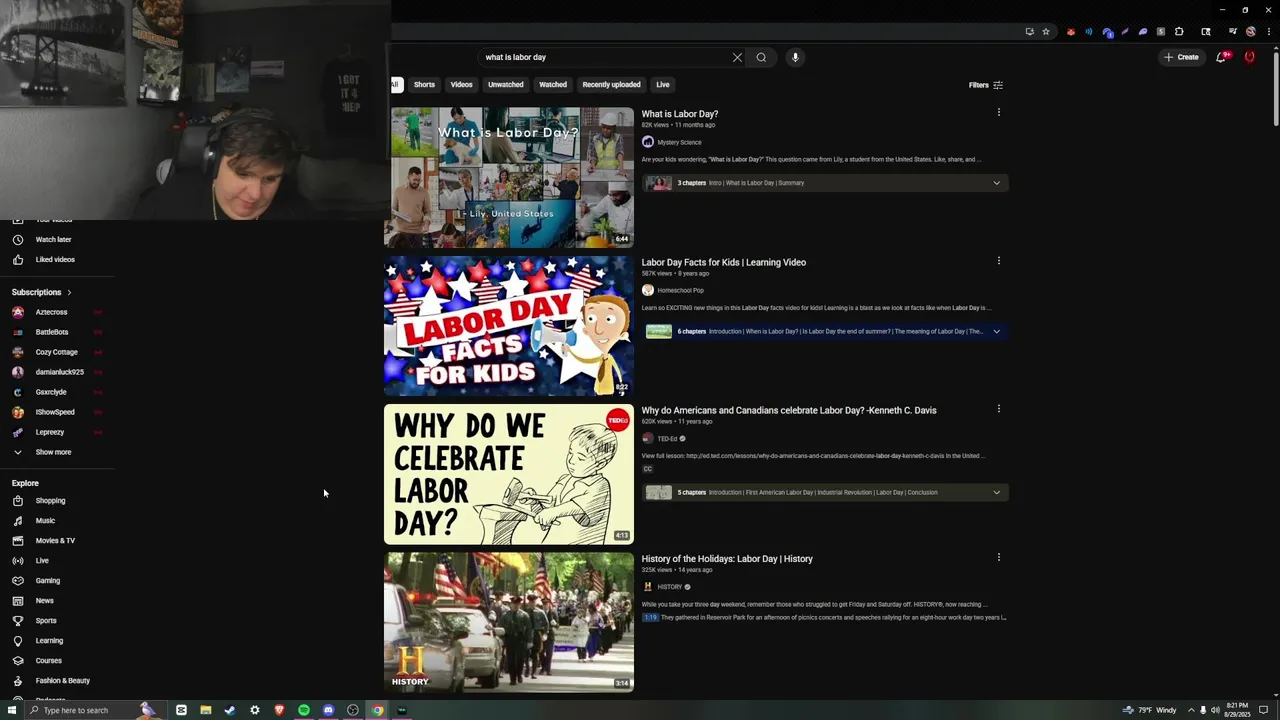
Task: Select the Shorts filter chip
Action: [424, 85]
